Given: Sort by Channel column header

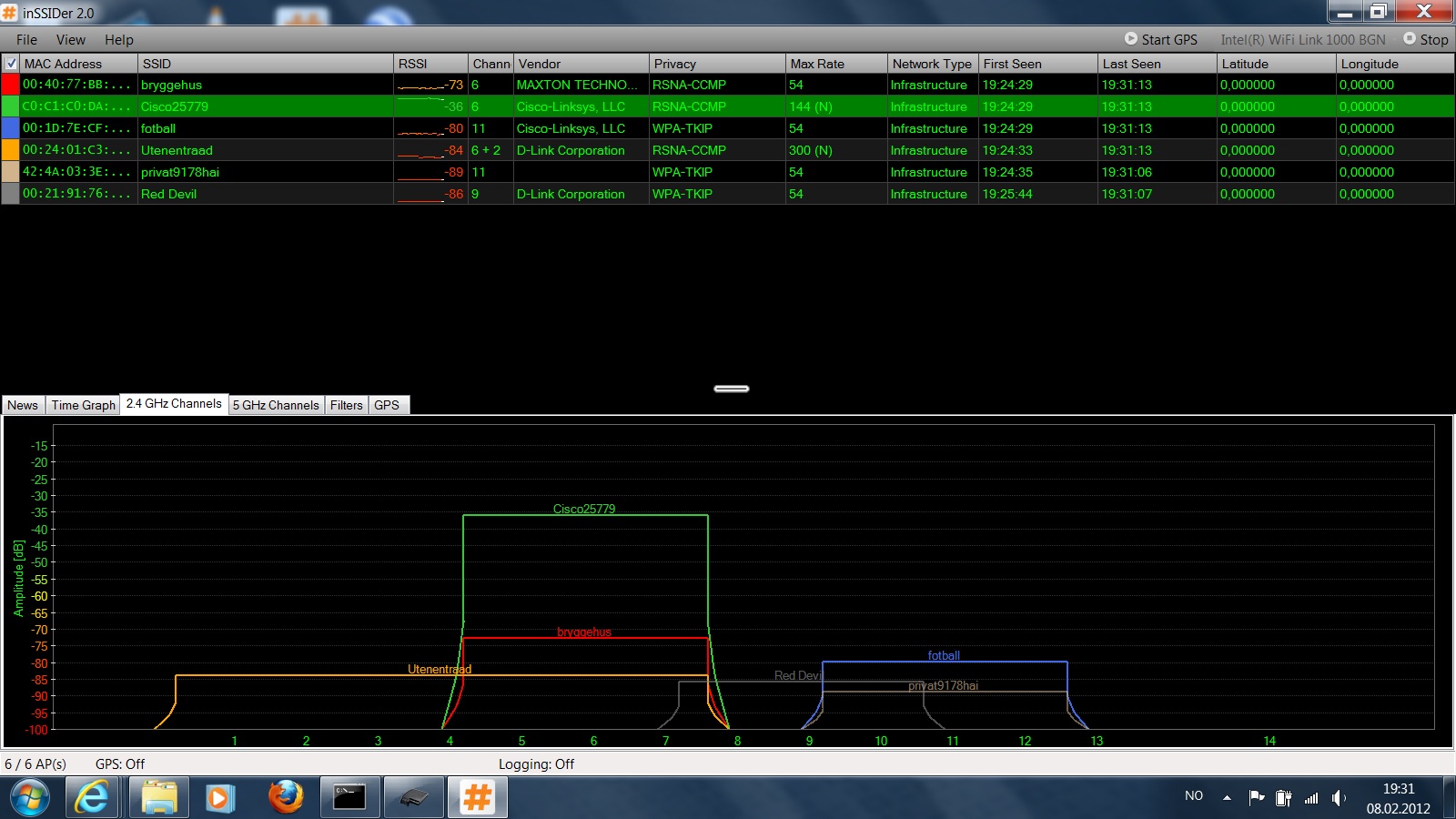Looking at the screenshot, I should (x=491, y=64).
